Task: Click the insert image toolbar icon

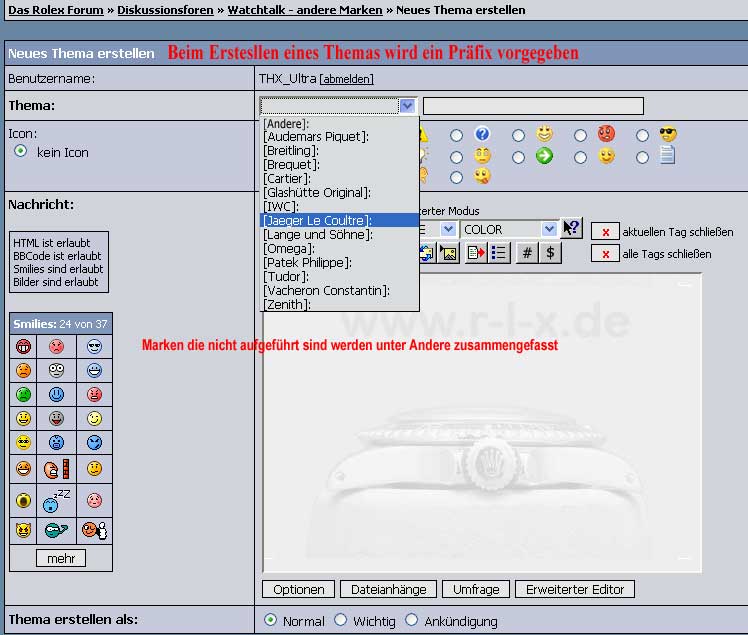Action: tap(449, 253)
